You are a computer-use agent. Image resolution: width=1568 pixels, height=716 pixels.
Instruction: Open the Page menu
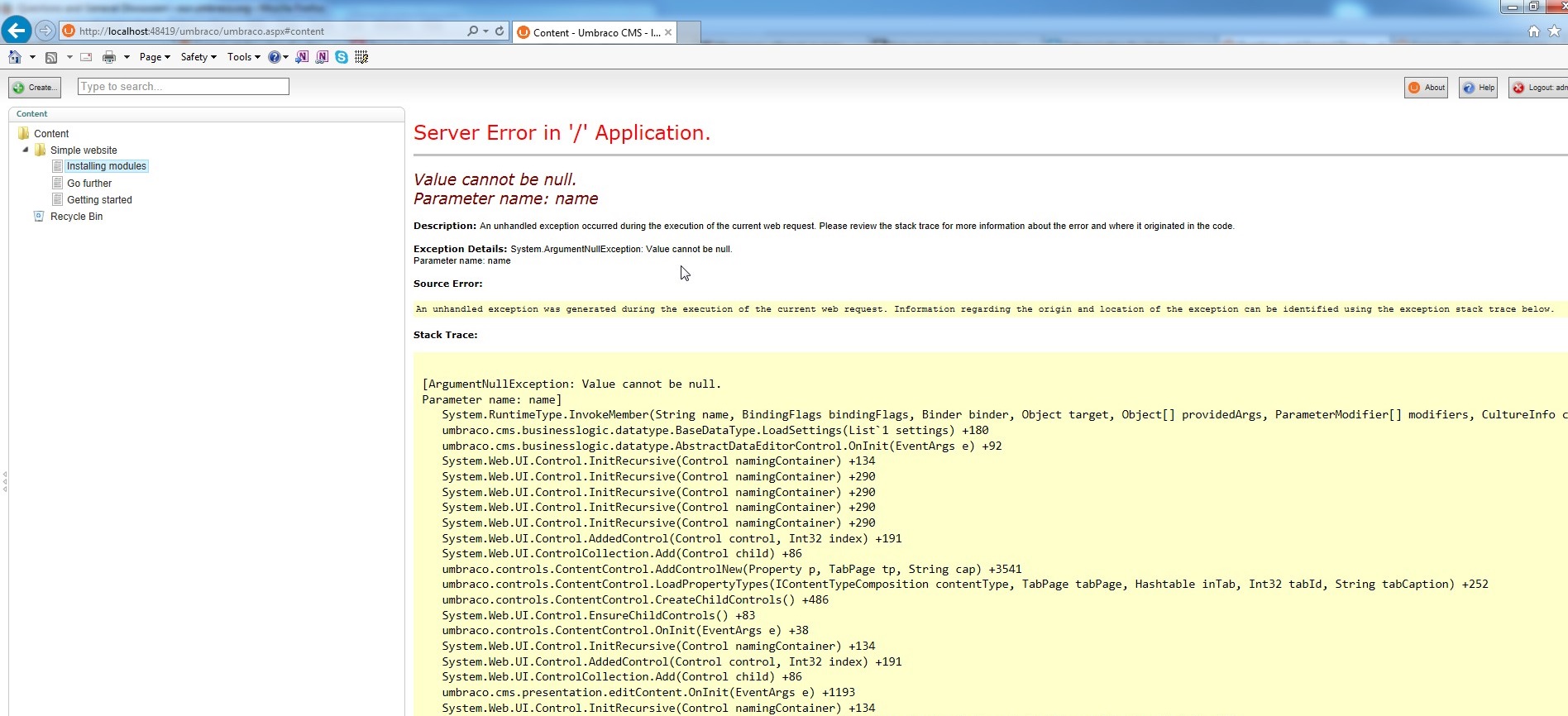click(155, 57)
